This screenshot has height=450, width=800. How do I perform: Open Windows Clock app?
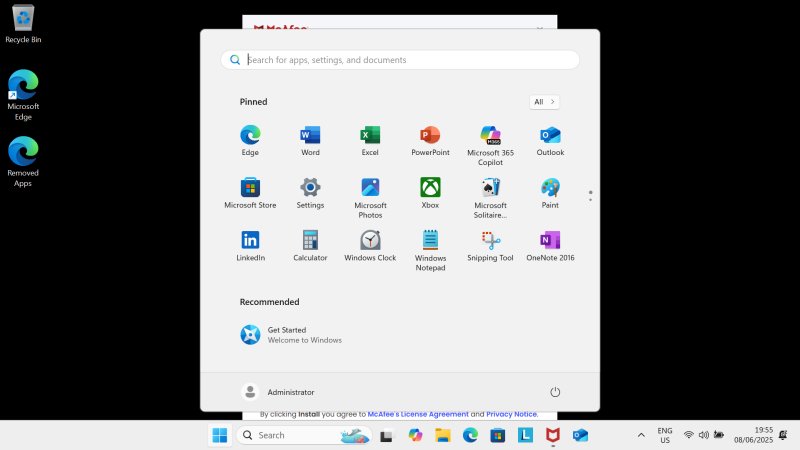(x=370, y=246)
